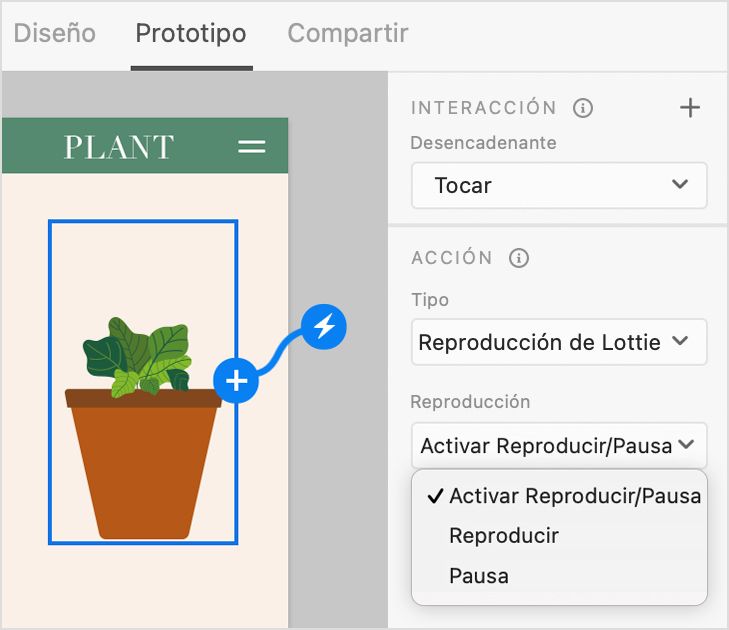Click the Interacción info icon

point(583,108)
